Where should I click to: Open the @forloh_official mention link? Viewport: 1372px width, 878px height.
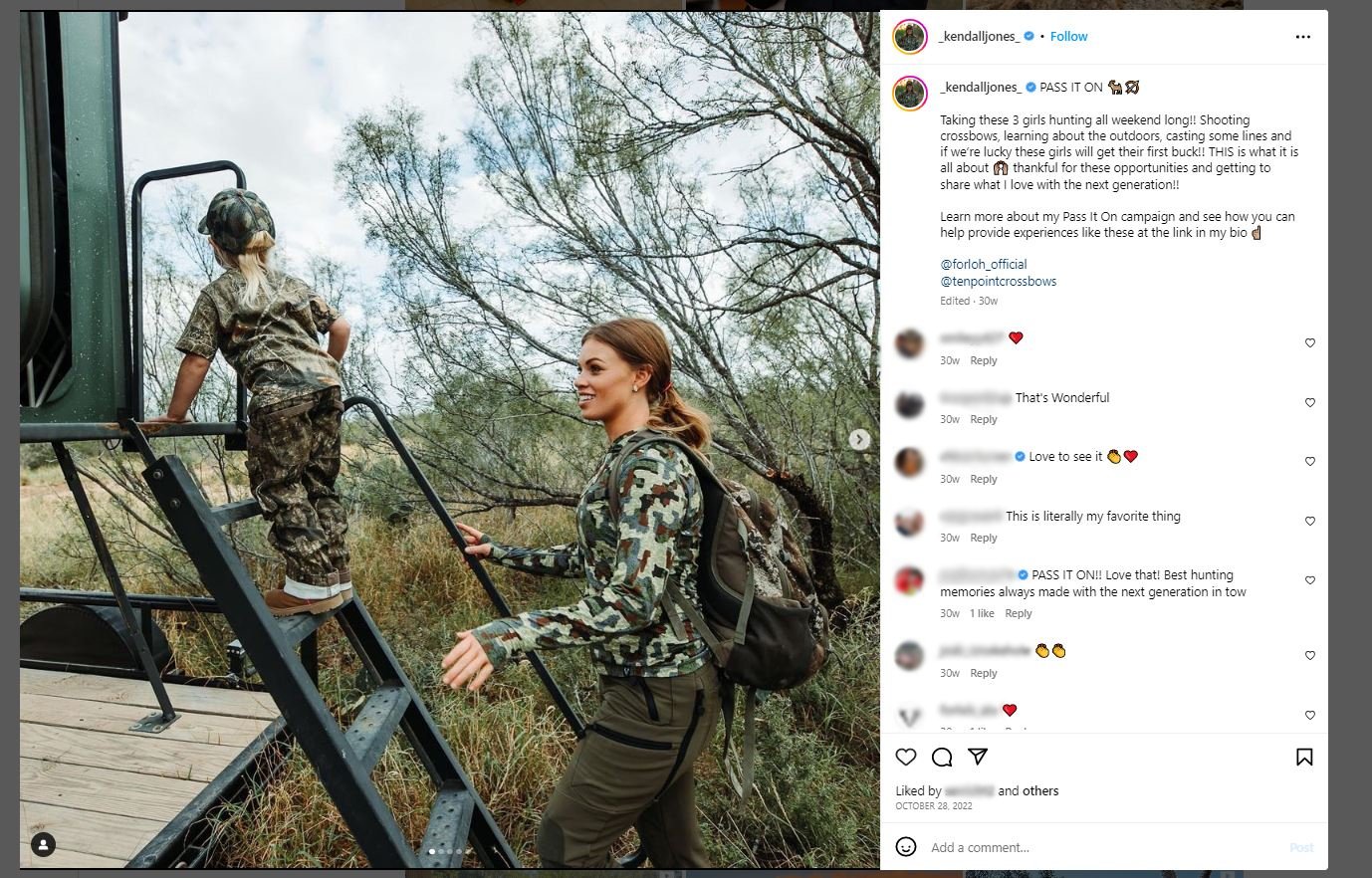[983, 265]
